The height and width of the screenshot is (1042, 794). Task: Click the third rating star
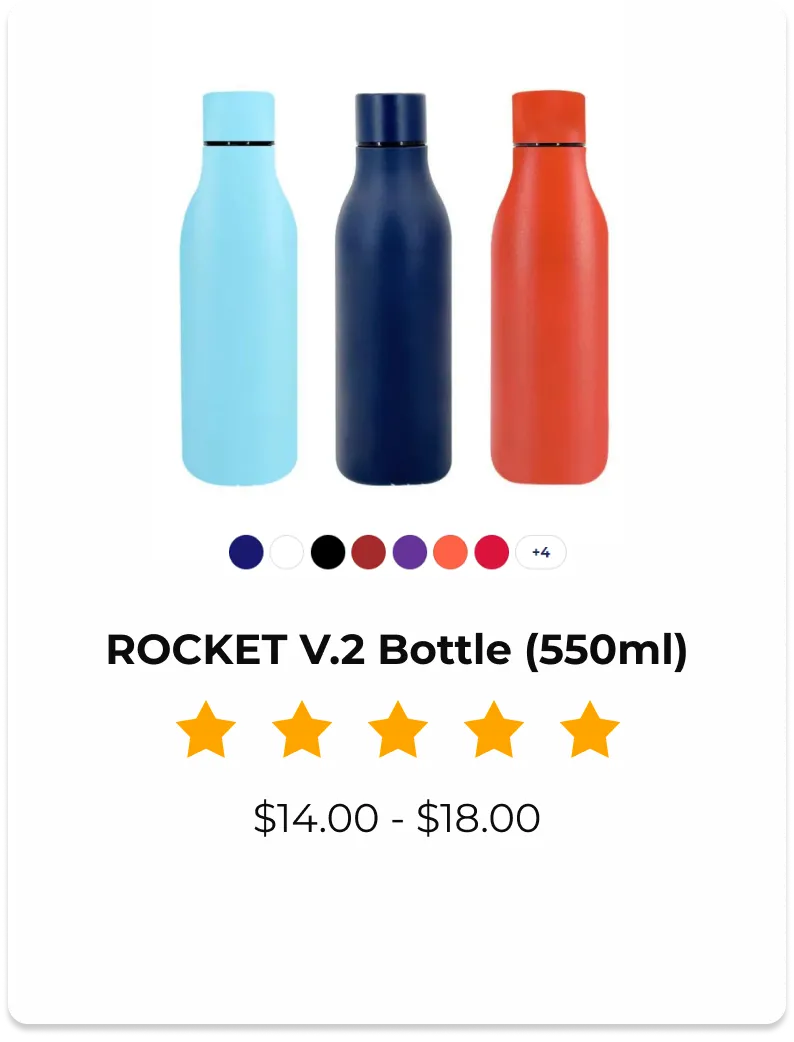click(x=397, y=730)
